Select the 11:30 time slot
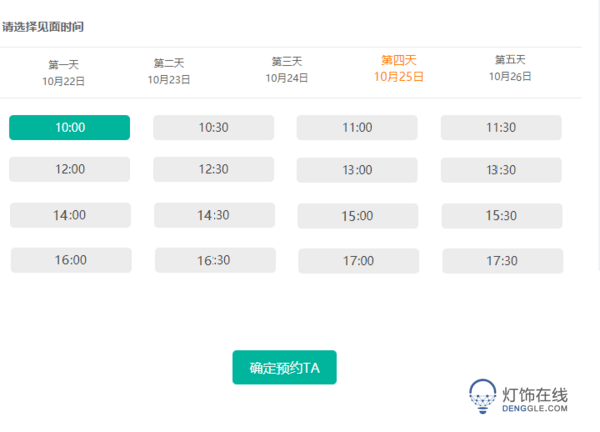Image resolution: width=600 pixels, height=432 pixels. pos(501,127)
